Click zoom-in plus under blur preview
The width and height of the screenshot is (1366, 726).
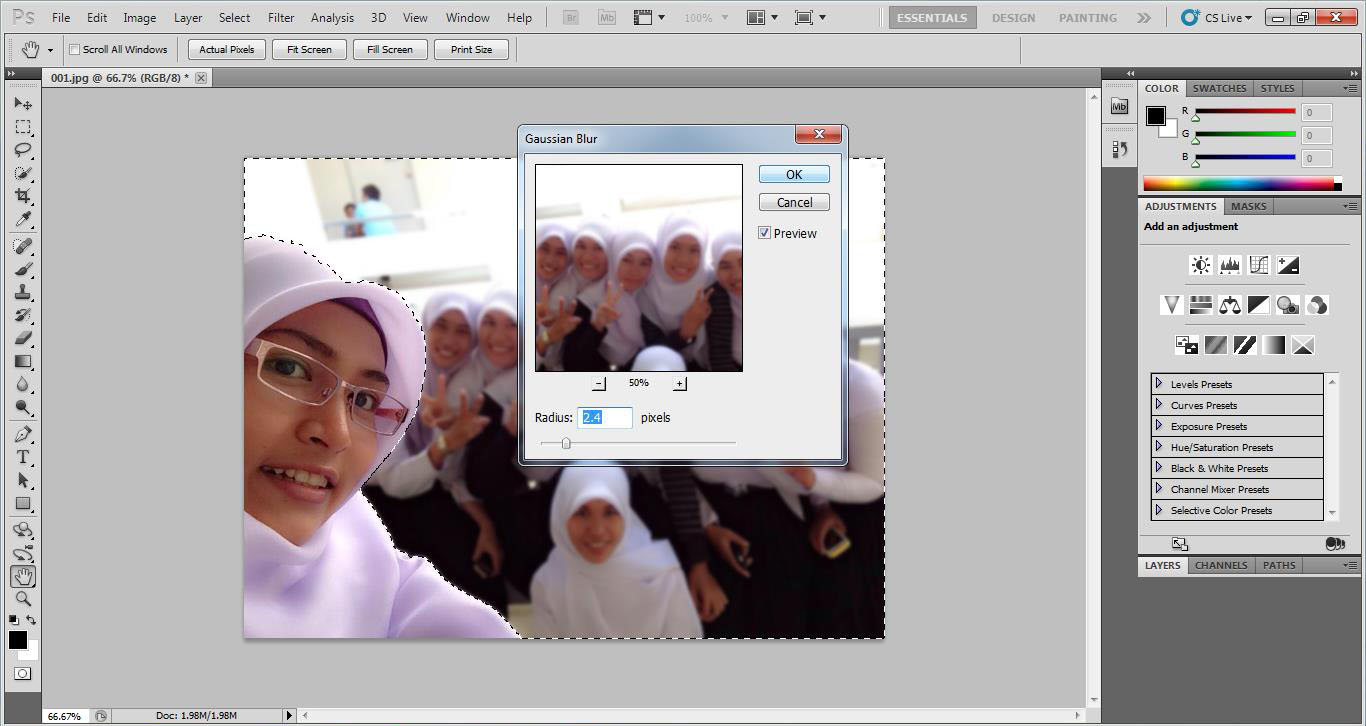click(x=680, y=384)
